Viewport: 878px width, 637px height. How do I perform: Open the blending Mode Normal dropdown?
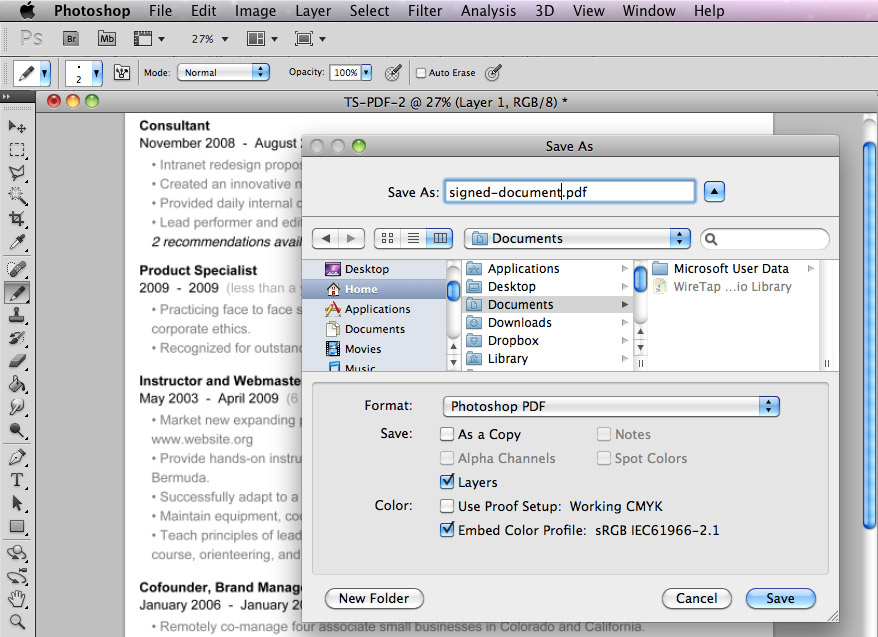pyautogui.click(x=223, y=72)
